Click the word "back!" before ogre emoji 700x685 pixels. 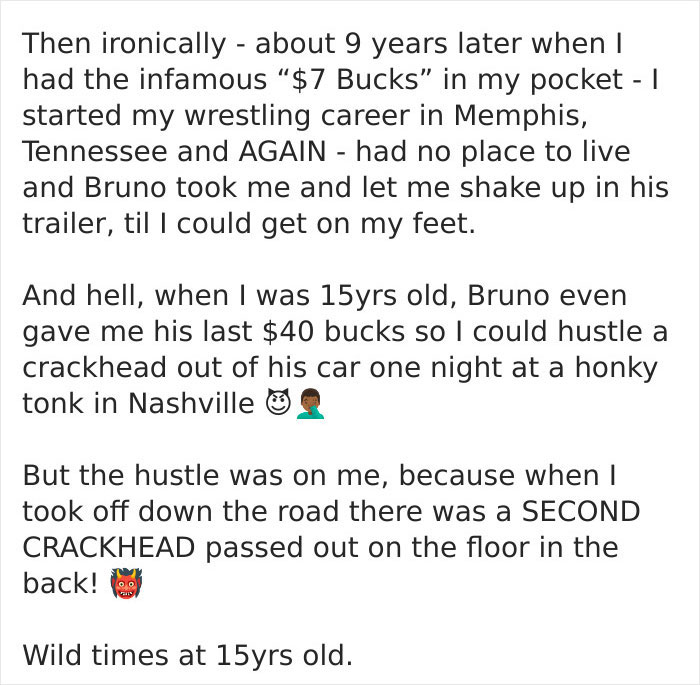(x=60, y=583)
